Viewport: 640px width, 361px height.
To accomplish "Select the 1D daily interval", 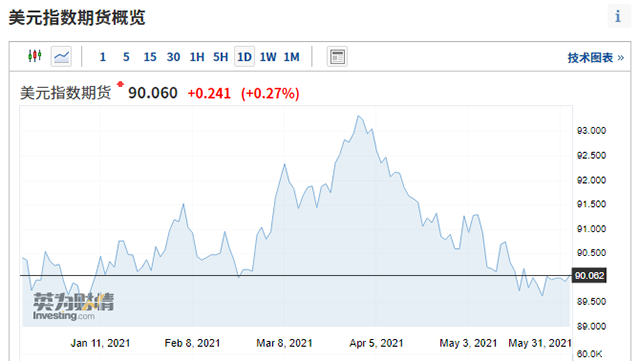I will pyautogui.click(x=244, y=57).
